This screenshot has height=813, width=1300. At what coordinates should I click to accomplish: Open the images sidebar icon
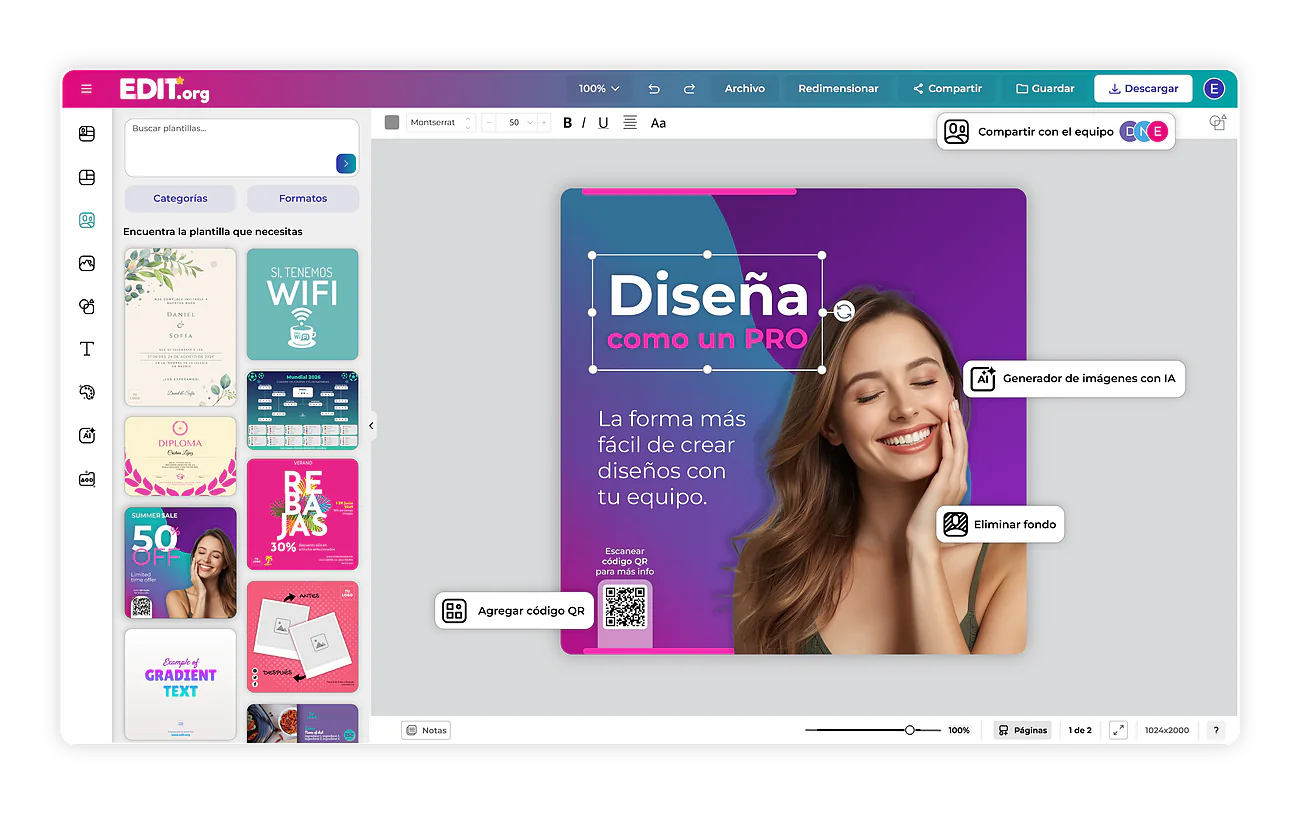pyautogui.click(x=87, y=264)
